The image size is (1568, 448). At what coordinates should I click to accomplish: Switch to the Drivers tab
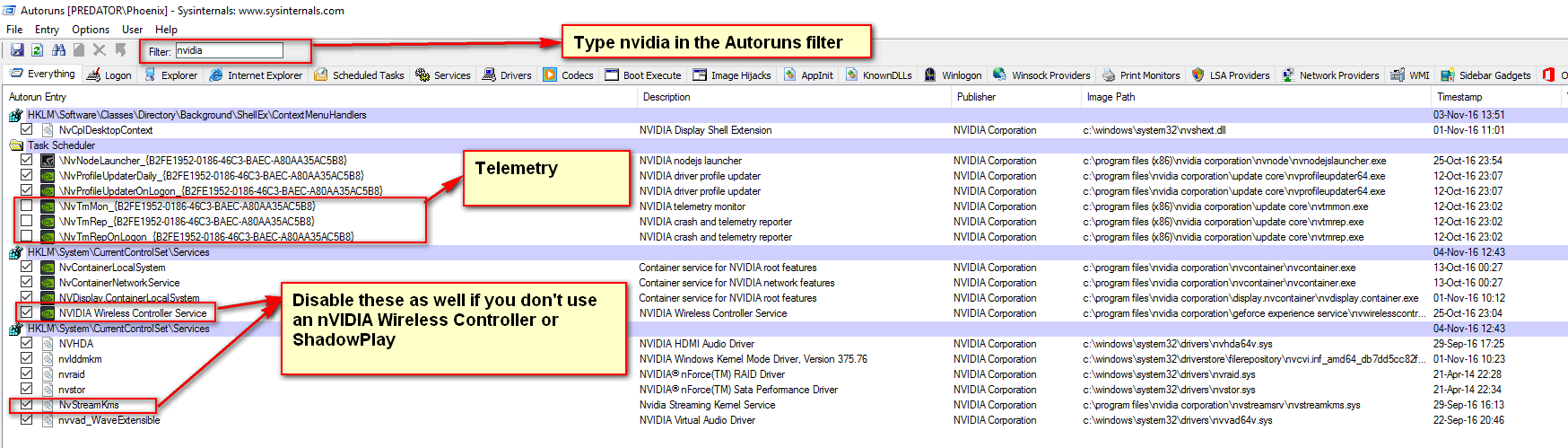click(507, 75)
